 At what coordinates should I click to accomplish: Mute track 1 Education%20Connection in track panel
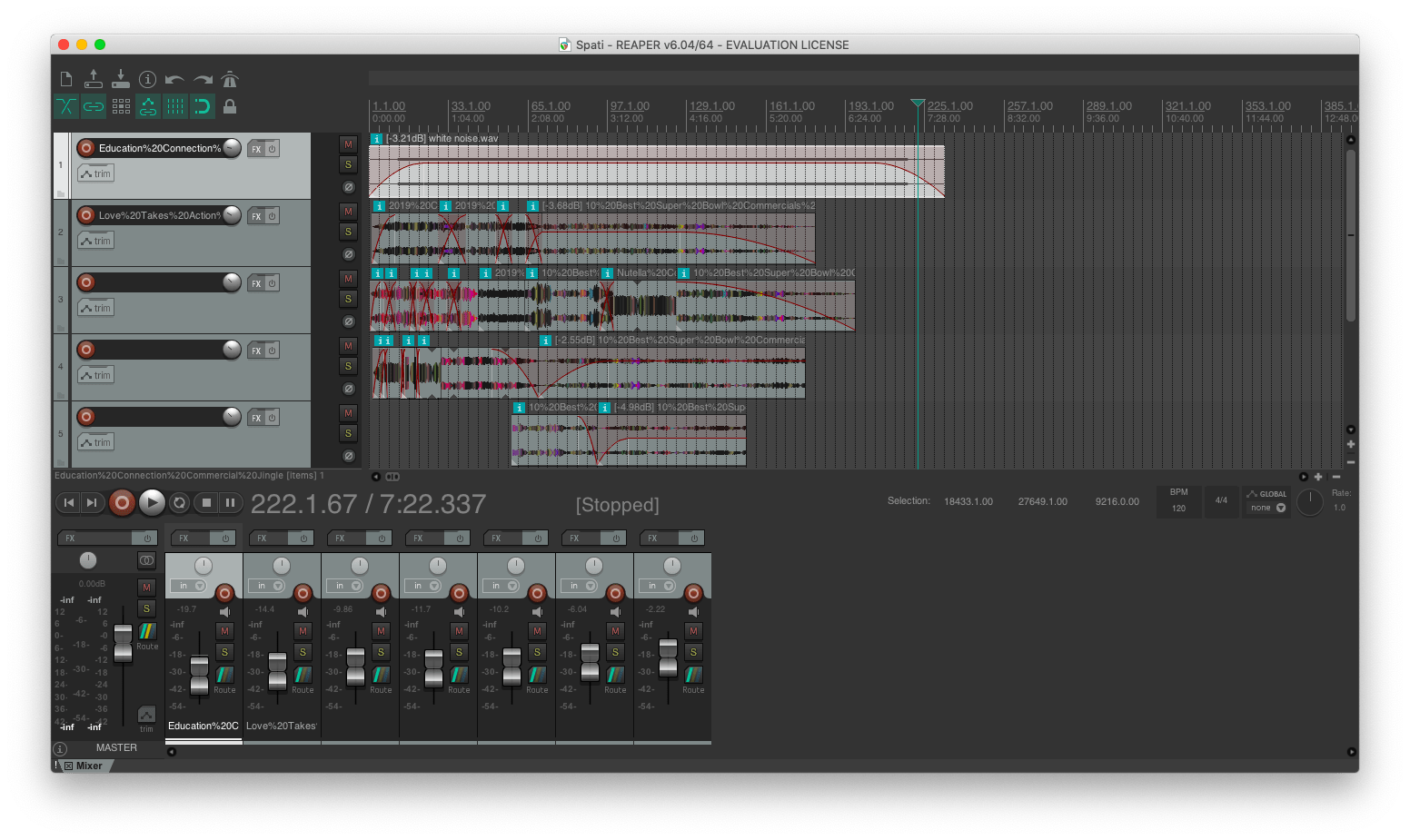pyautogui.click(x=348, y=144)
